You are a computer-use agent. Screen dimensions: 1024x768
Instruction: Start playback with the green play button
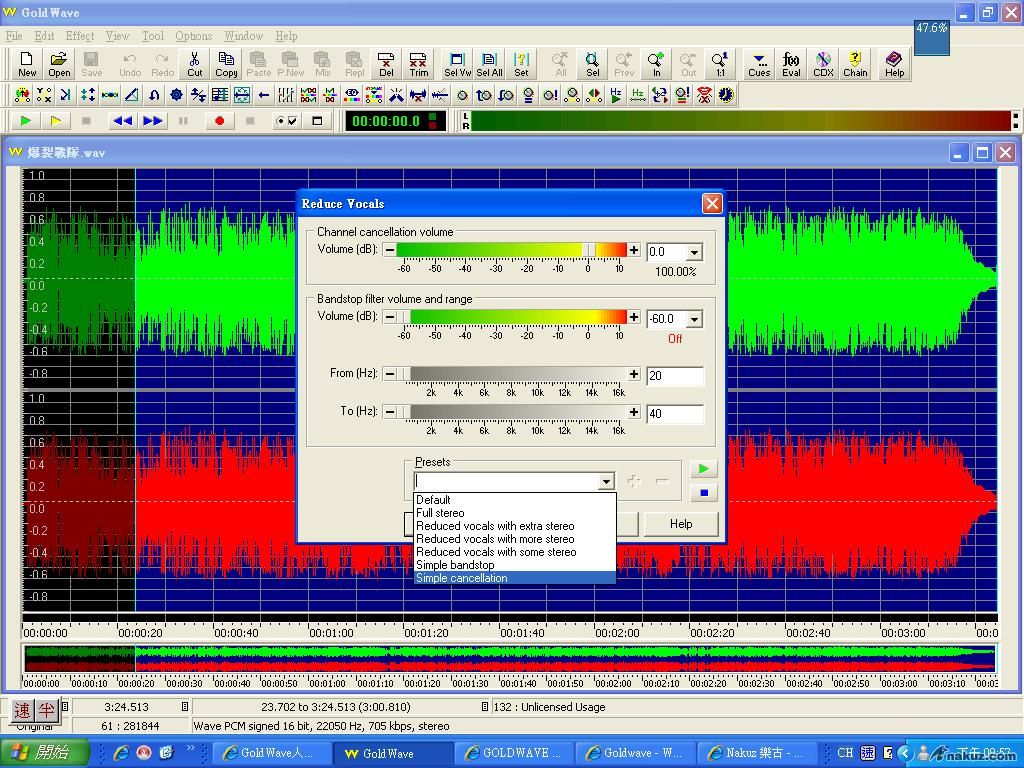tap(26, 121)
